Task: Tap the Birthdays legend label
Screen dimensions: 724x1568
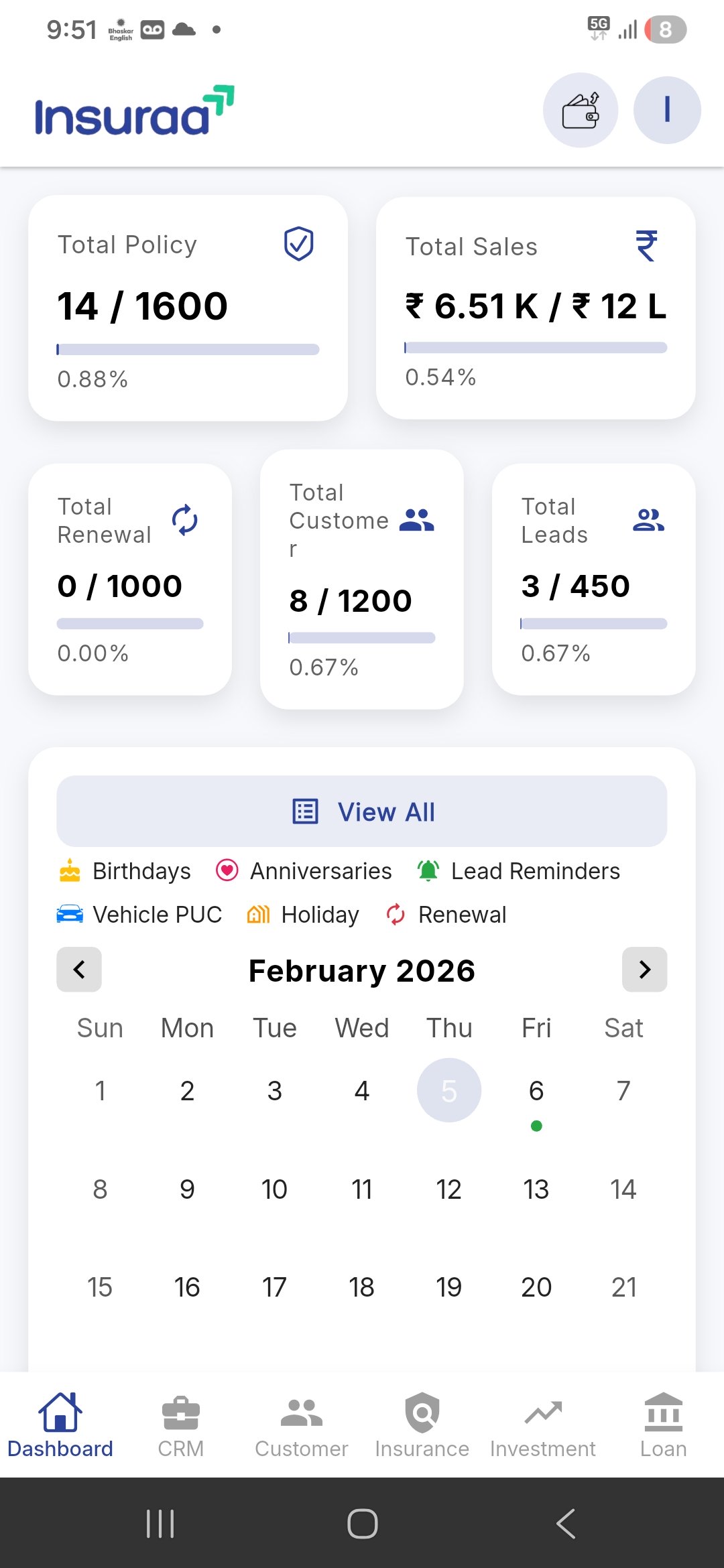Action: [x=141, y=871]
